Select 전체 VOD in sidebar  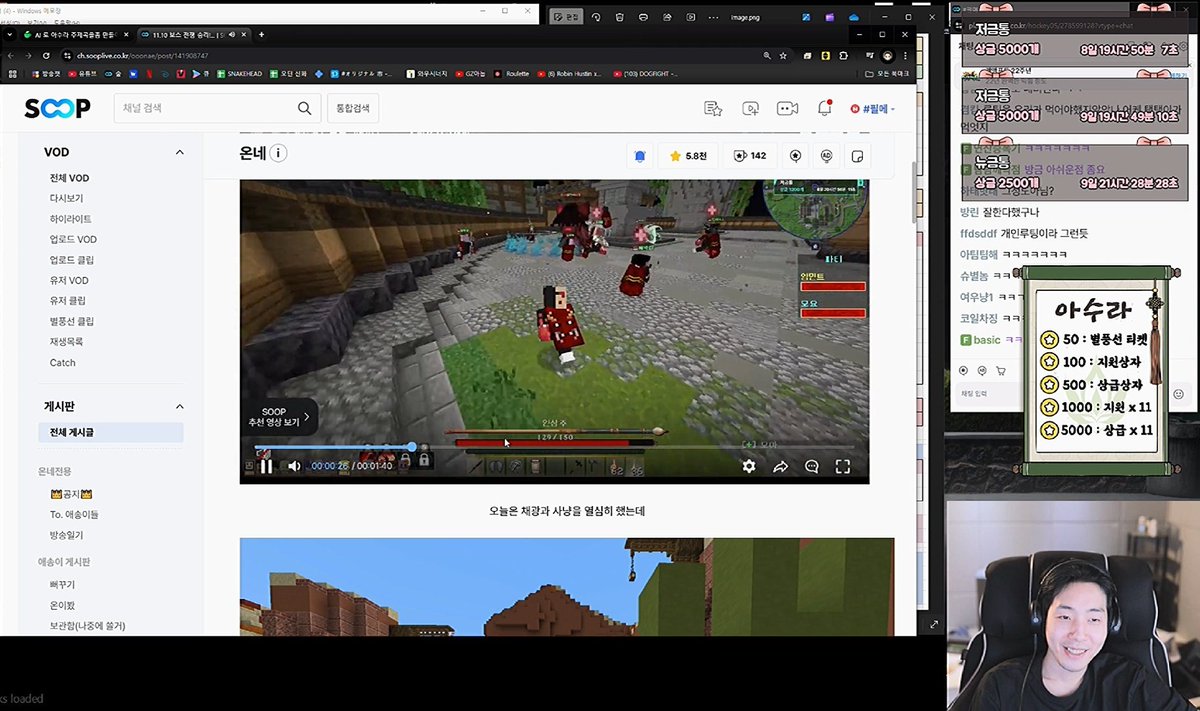(70, 178)
